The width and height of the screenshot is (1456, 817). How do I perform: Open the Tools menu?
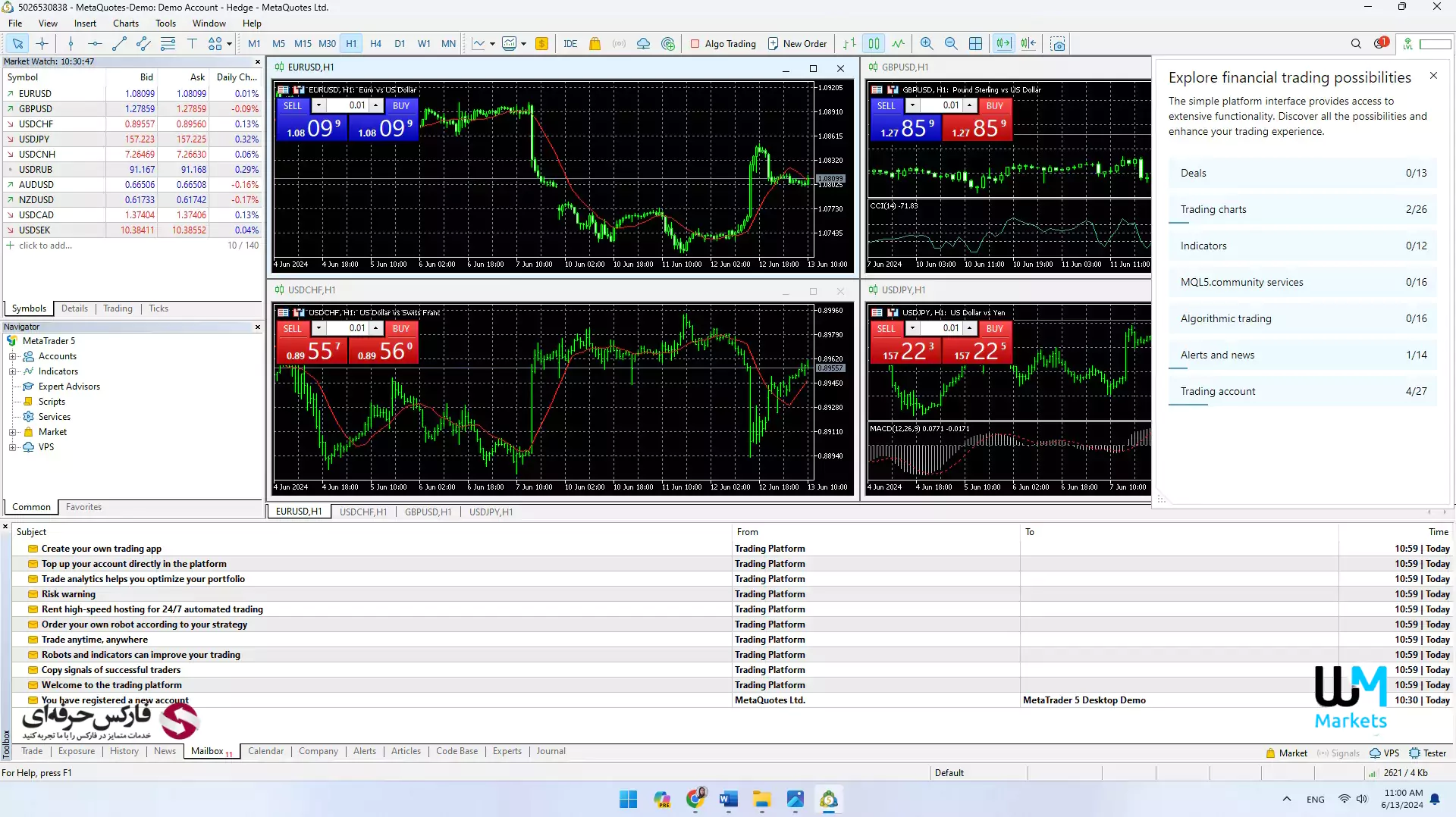tap(165, 23)
